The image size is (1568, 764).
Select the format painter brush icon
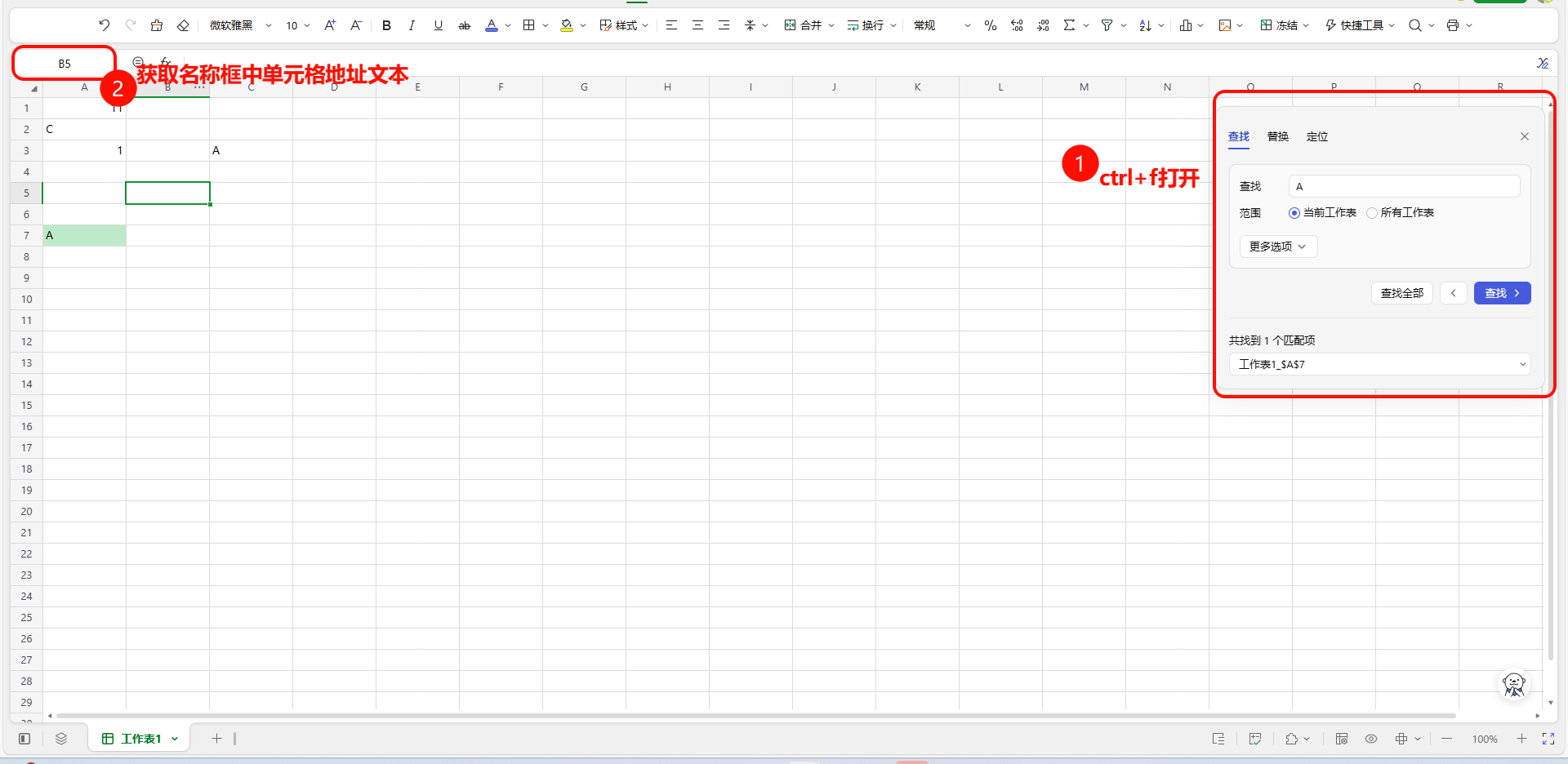[157, 25]
